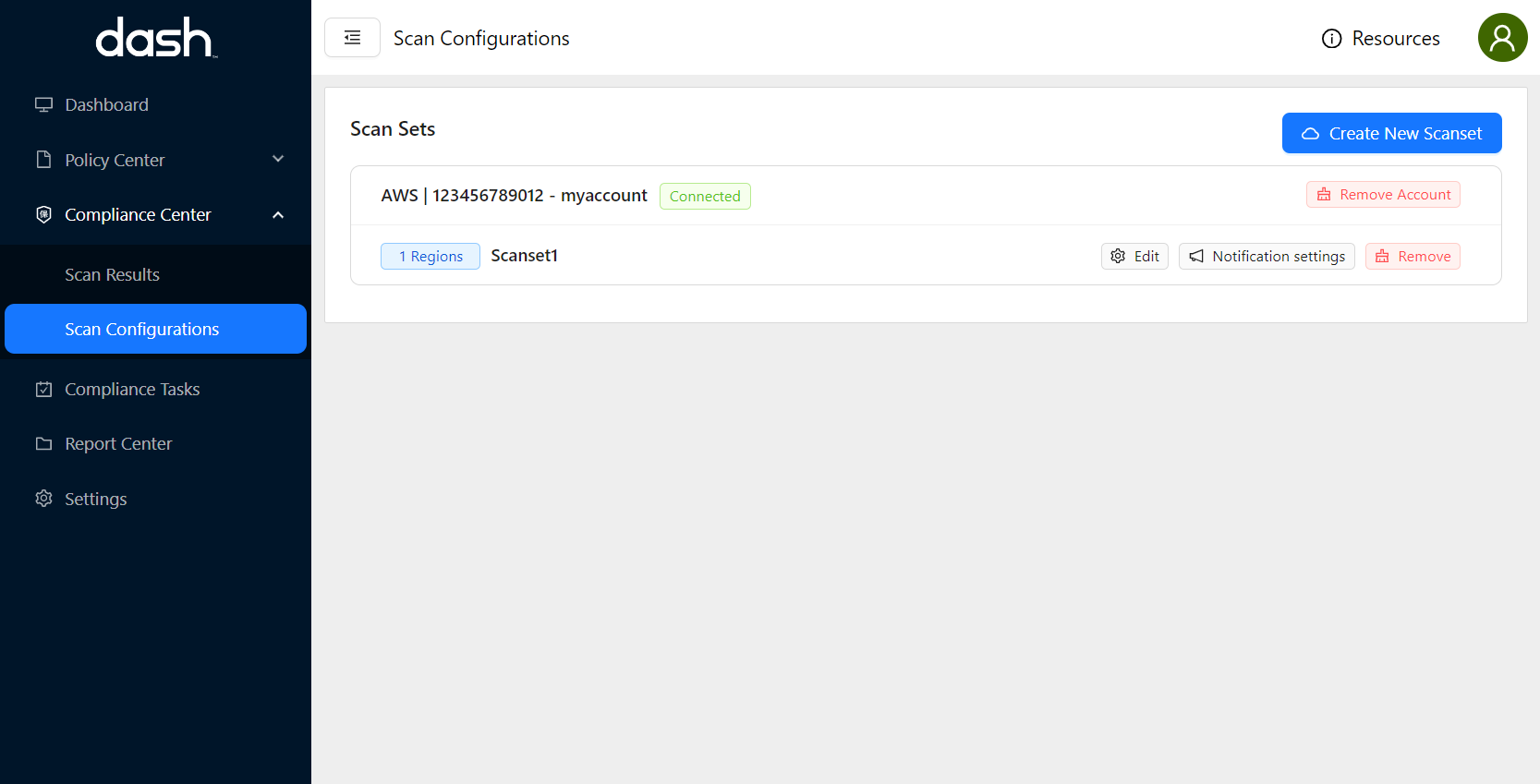Click Remove Account button
This screenshot has height=784, width=1540.
coord(1383,195)
